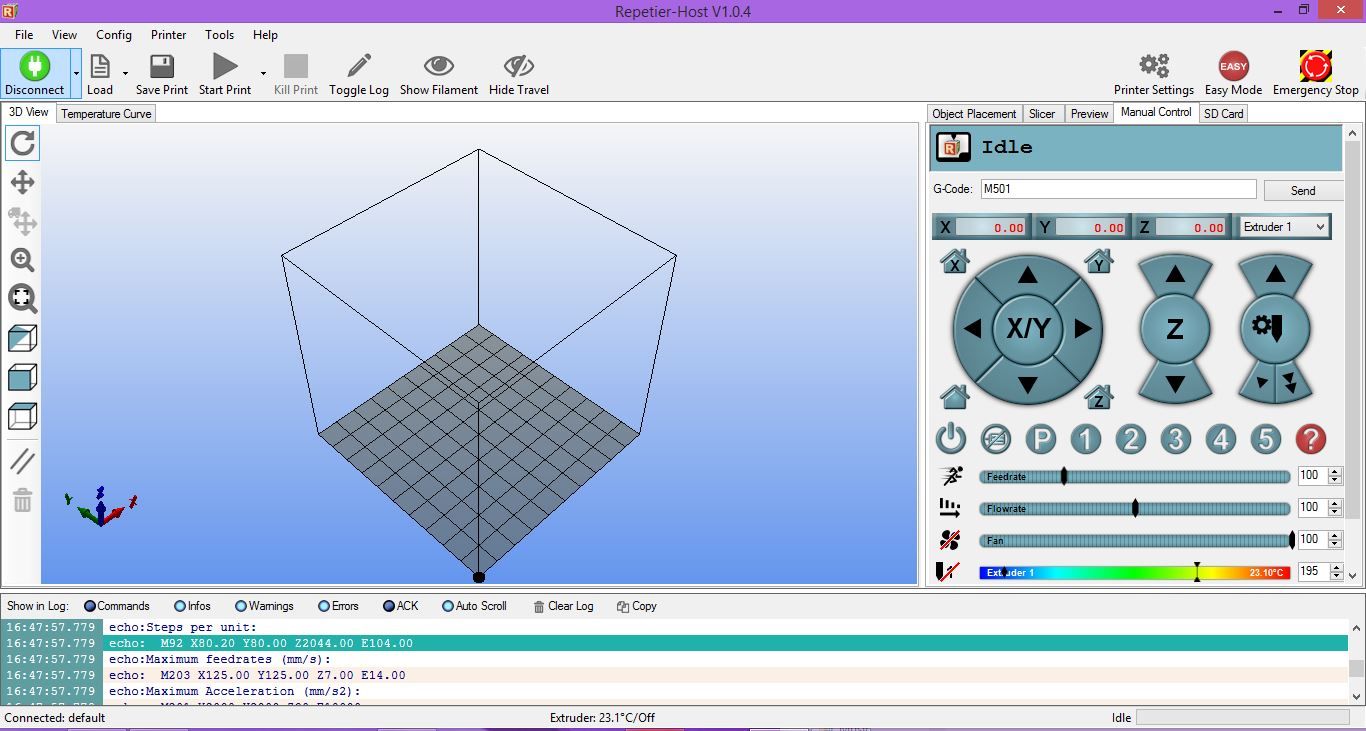Click the preheat preset 3 icon
Screen dimensions: 1366x731
click(1175, 439)
